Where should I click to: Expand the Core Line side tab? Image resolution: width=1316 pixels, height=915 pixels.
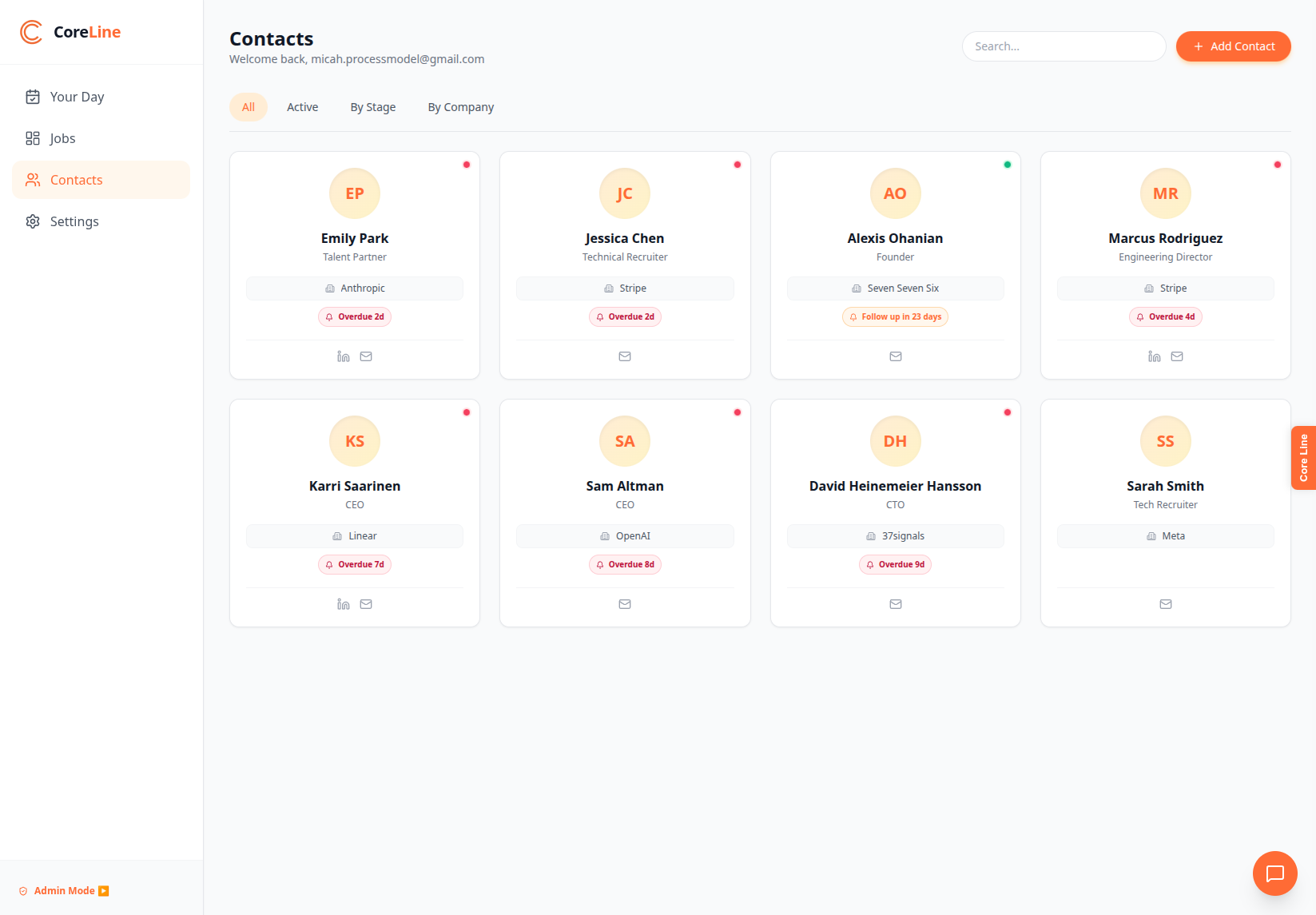[1303, 458]
